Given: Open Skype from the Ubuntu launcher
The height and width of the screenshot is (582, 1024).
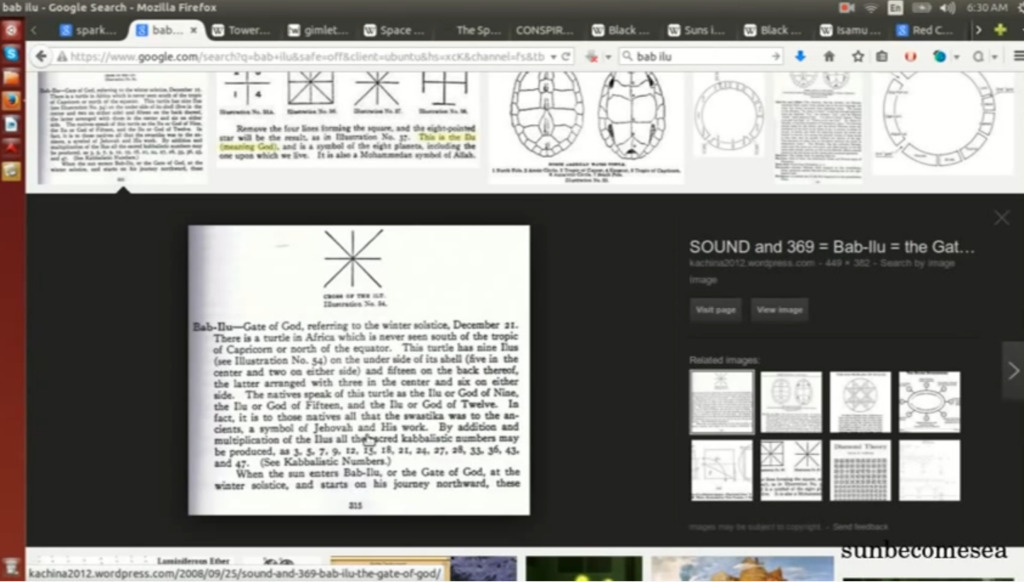Looking at the screenshot, I should click(11, 53).
